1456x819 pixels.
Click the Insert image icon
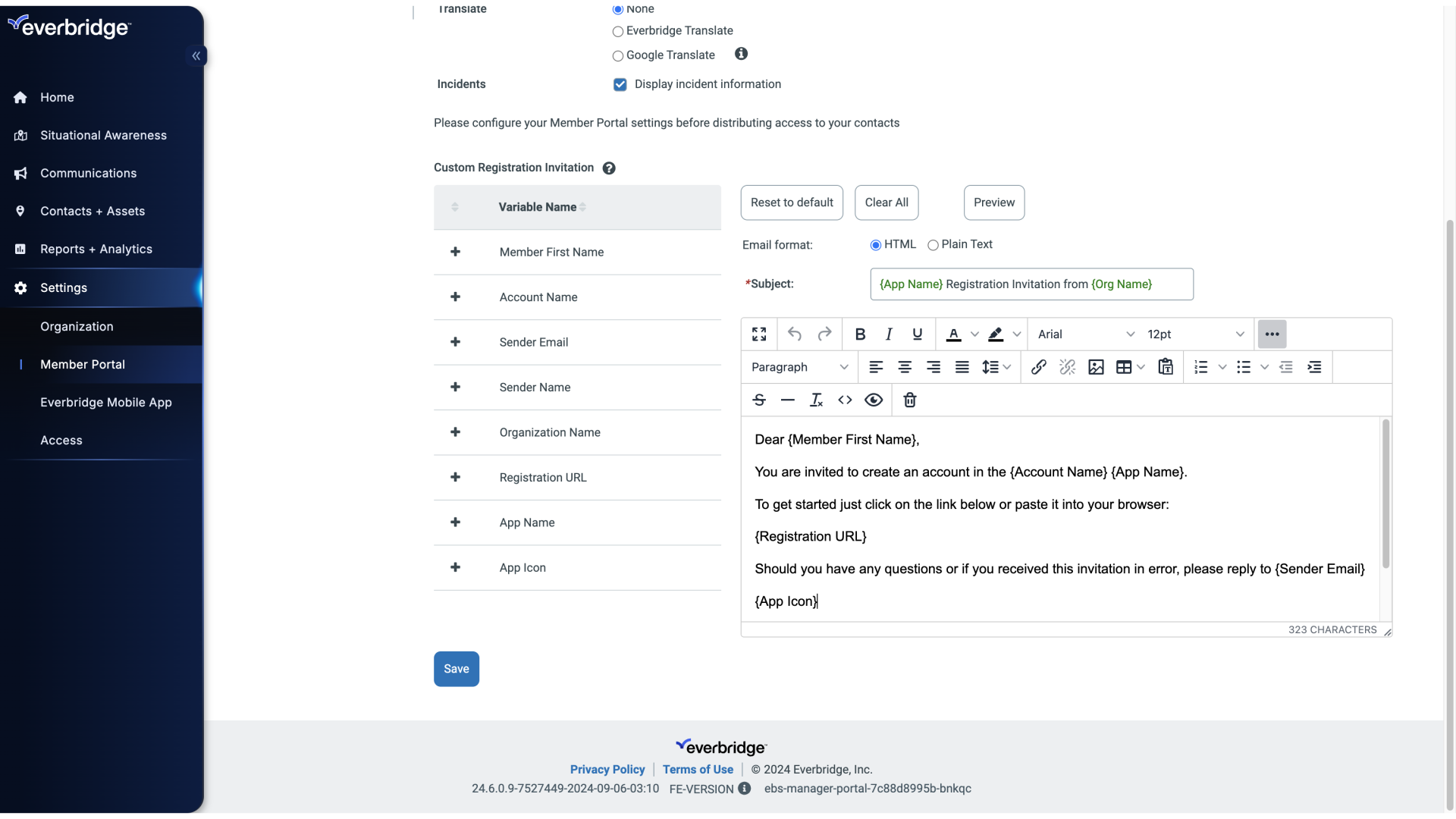click(1097, 367)
